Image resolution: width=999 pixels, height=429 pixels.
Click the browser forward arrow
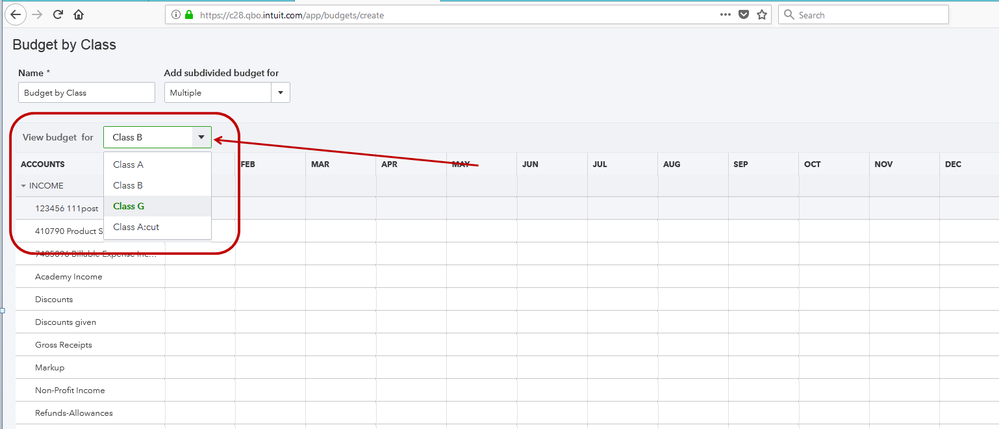point(37,14)
